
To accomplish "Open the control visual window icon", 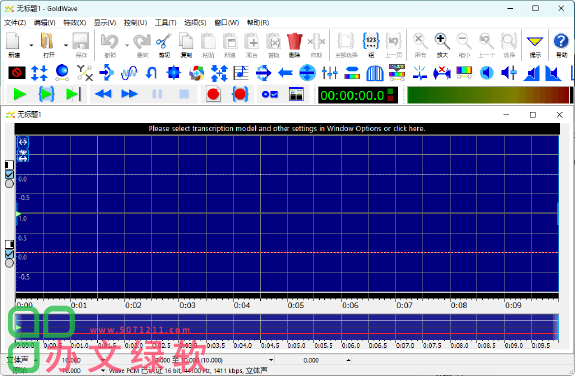I will tap(296, 95).
